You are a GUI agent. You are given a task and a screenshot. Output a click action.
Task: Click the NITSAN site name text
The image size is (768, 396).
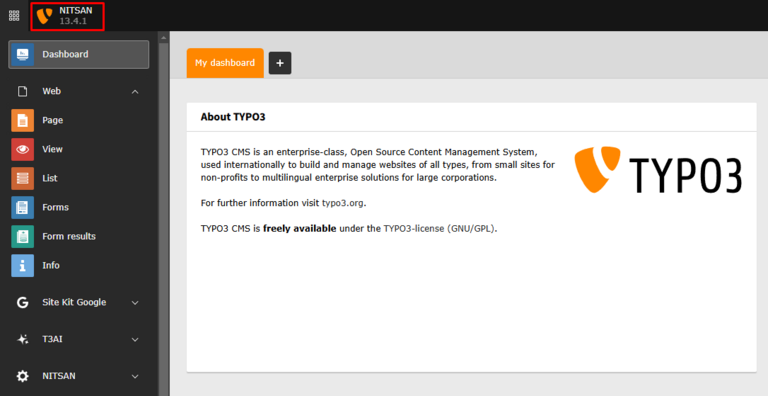[75, 10]
